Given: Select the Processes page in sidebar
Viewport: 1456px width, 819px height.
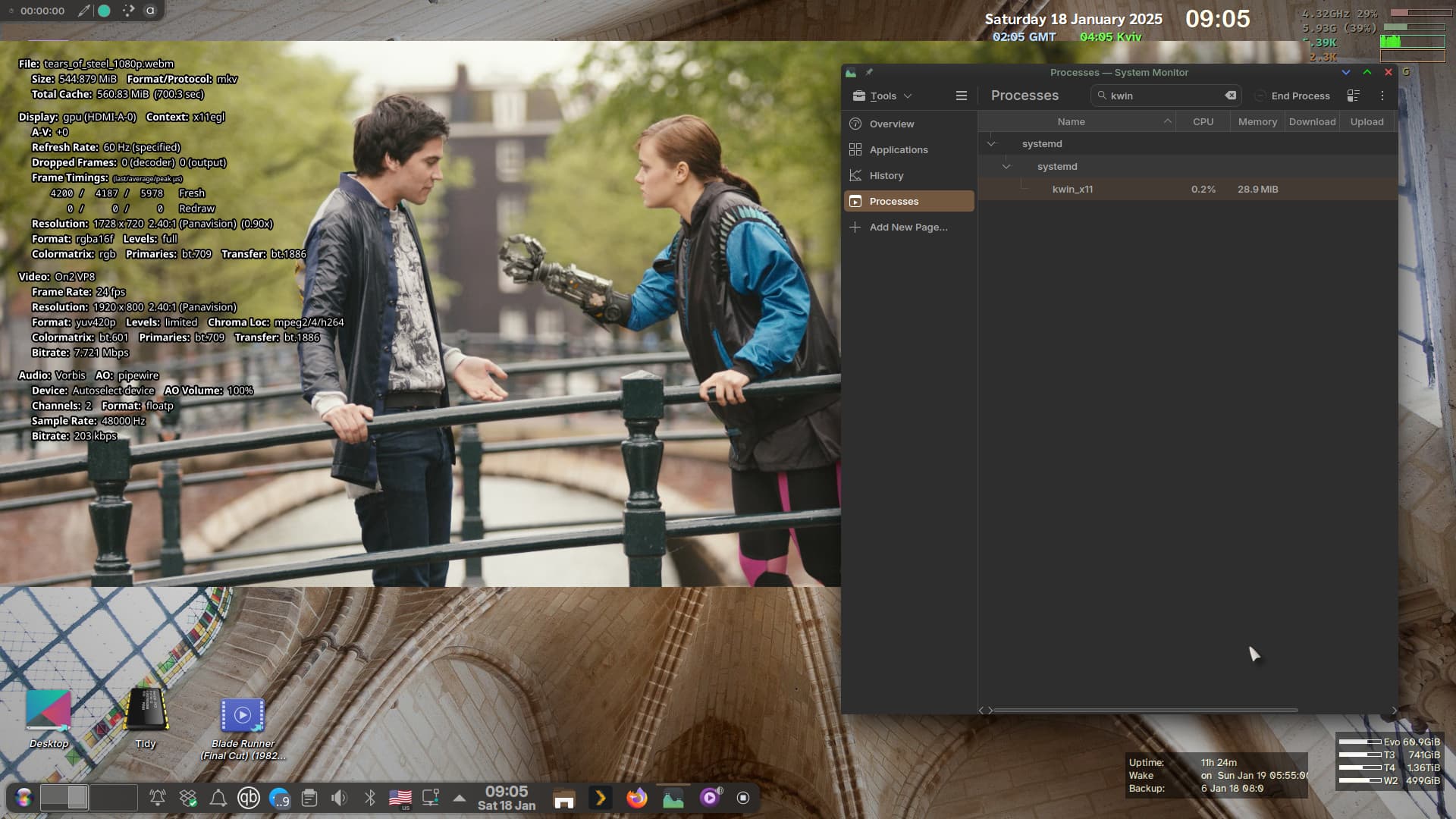Looking at the screenshot, I should tap(908, 201).
